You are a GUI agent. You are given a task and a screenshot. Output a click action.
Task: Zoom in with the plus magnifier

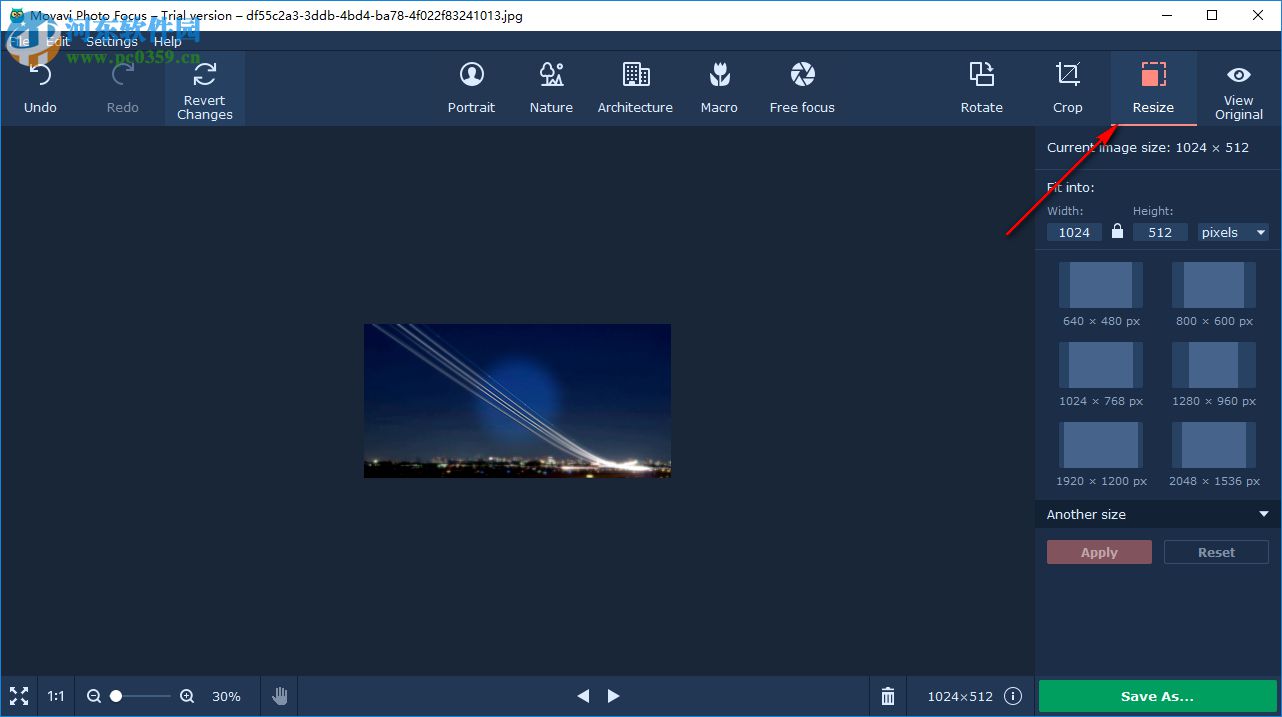tap(187, 696)
